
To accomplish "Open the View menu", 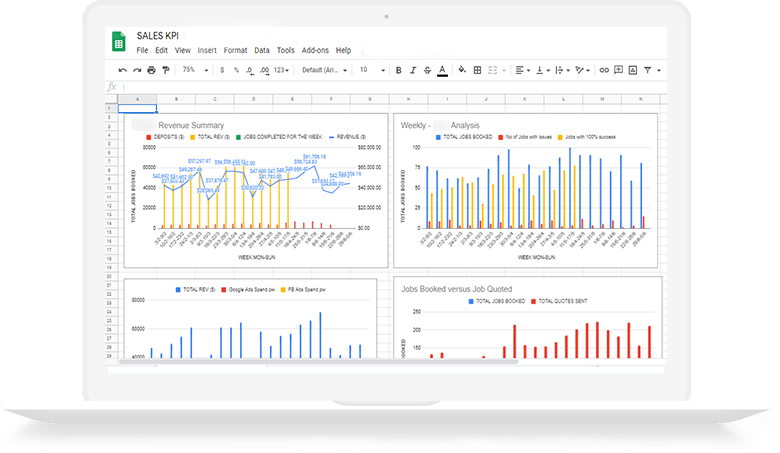I will [x=183, y=50].
